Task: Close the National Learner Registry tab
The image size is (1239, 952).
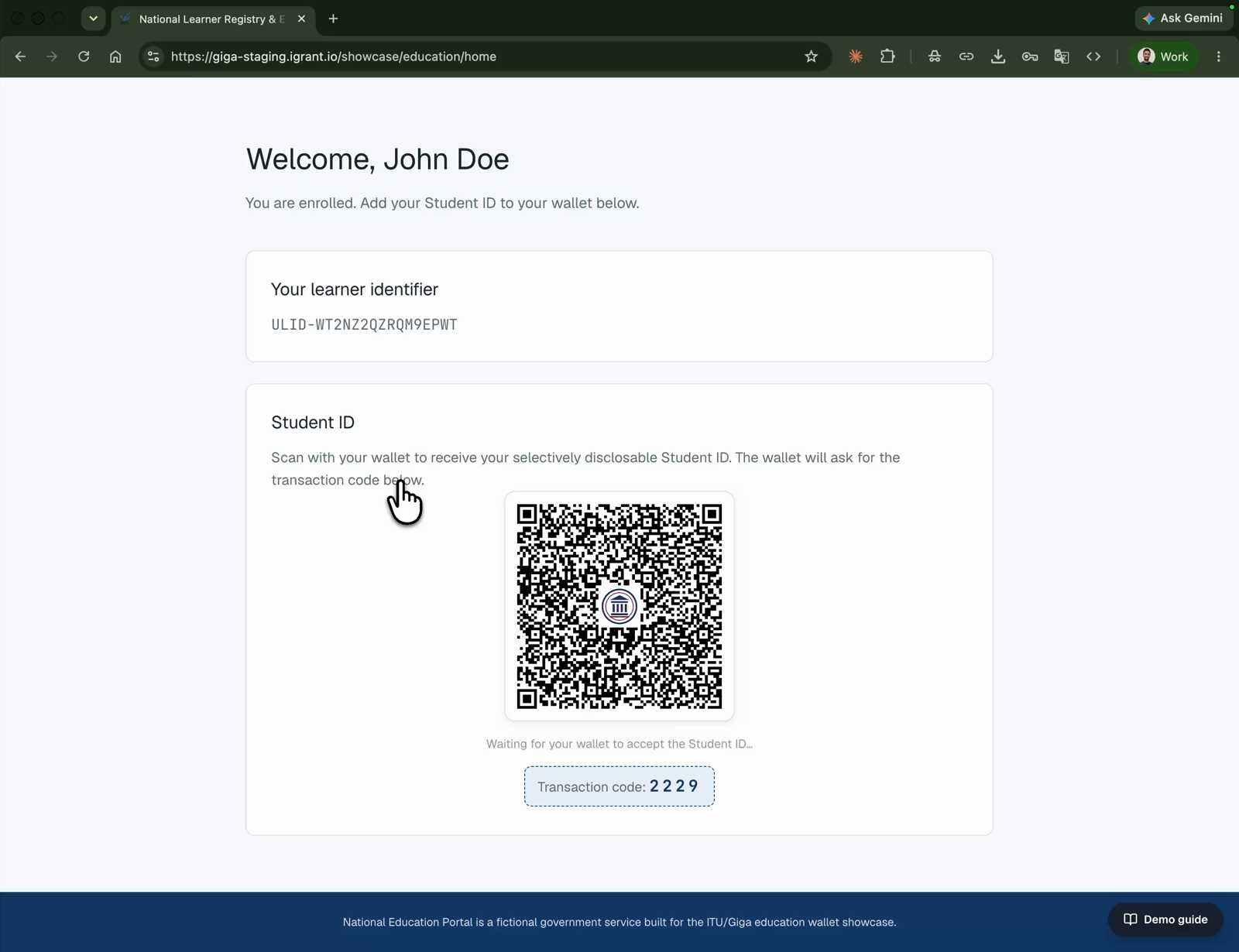Action: [x=301, y=19]
